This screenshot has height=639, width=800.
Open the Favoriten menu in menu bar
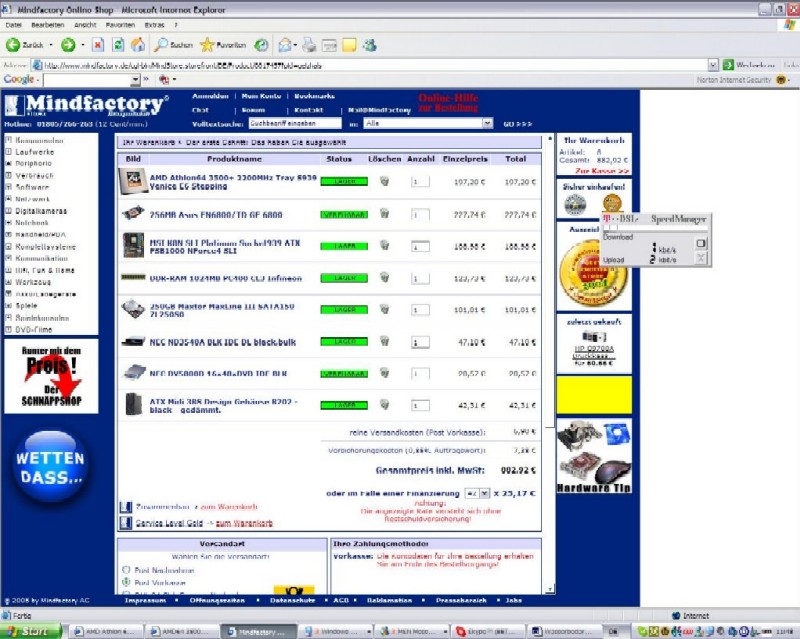tap(120, 24)
